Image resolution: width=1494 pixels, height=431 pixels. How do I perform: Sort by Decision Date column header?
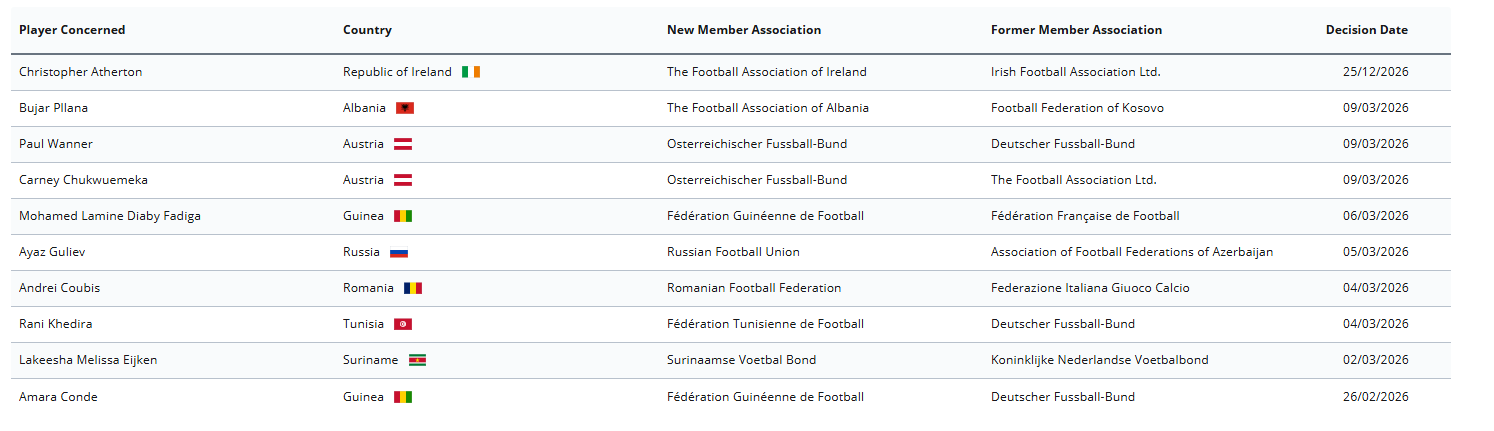pos(1366,30)
